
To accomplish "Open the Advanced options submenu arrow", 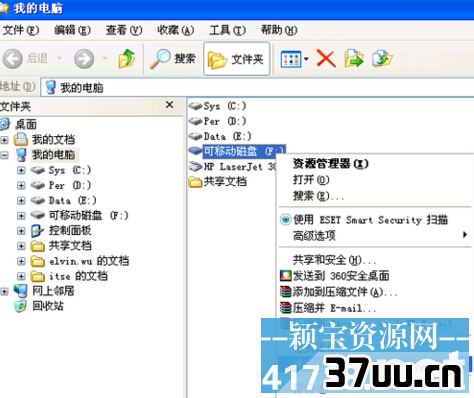I will [x=465, y=235].
